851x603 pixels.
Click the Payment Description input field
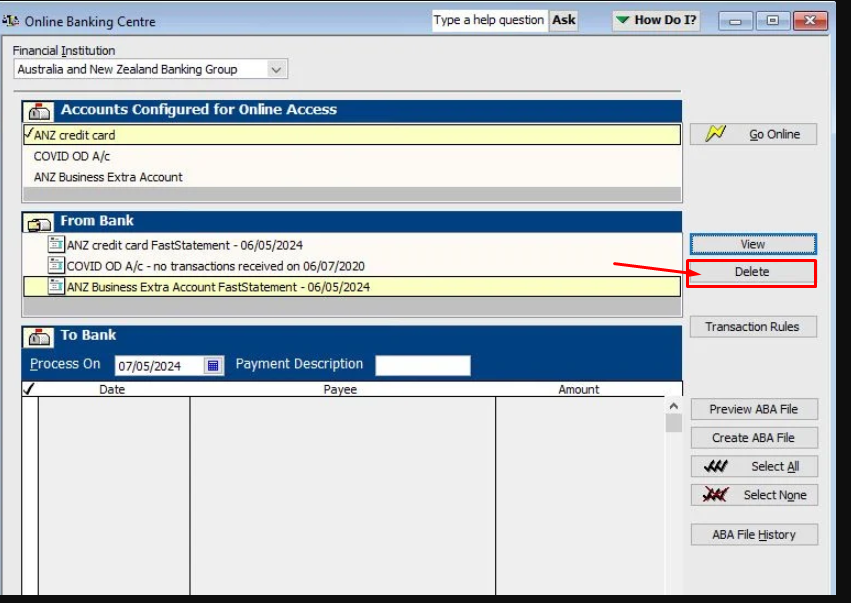point(423,365)
